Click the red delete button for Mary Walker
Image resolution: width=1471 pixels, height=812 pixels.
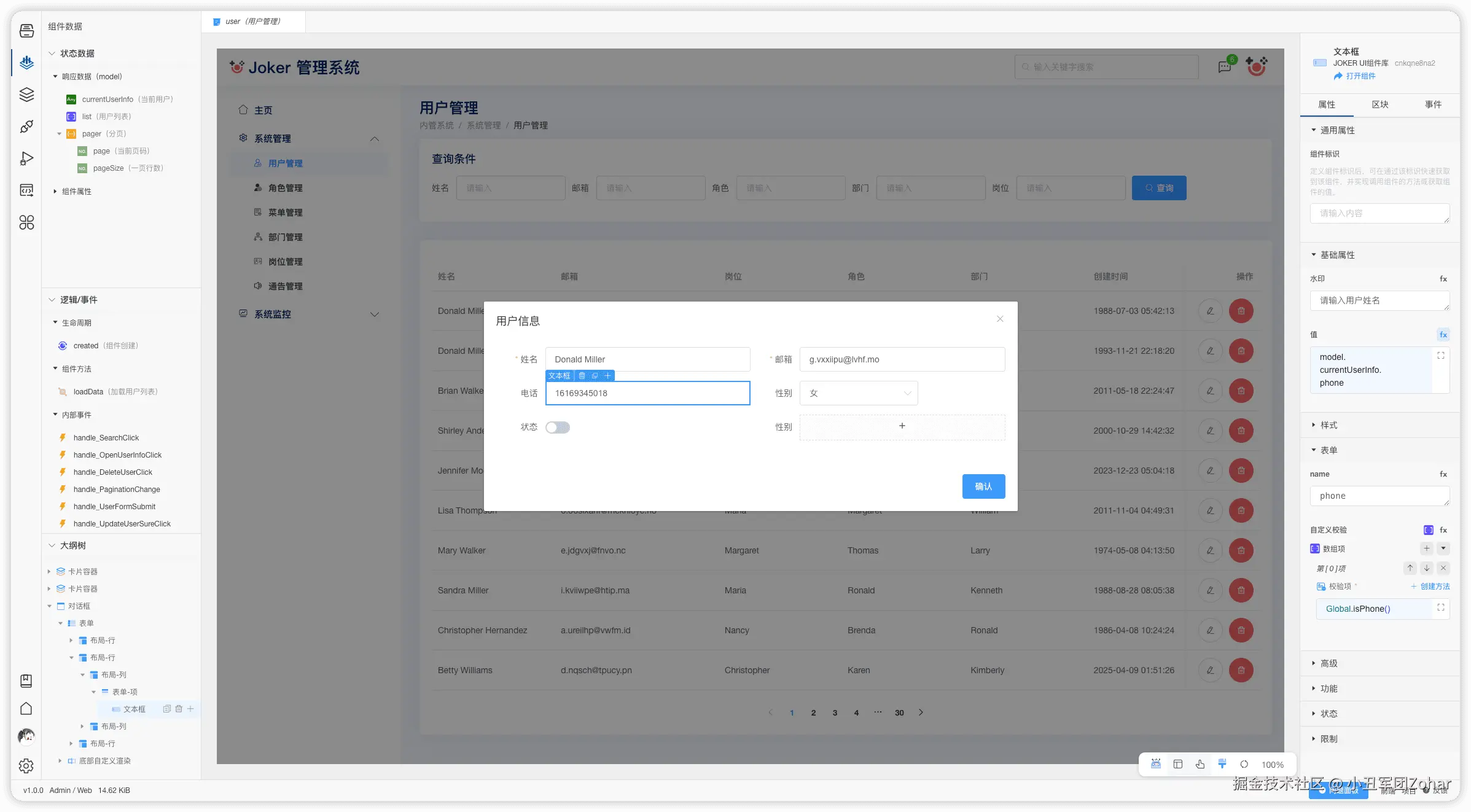tap(1241, 550)
